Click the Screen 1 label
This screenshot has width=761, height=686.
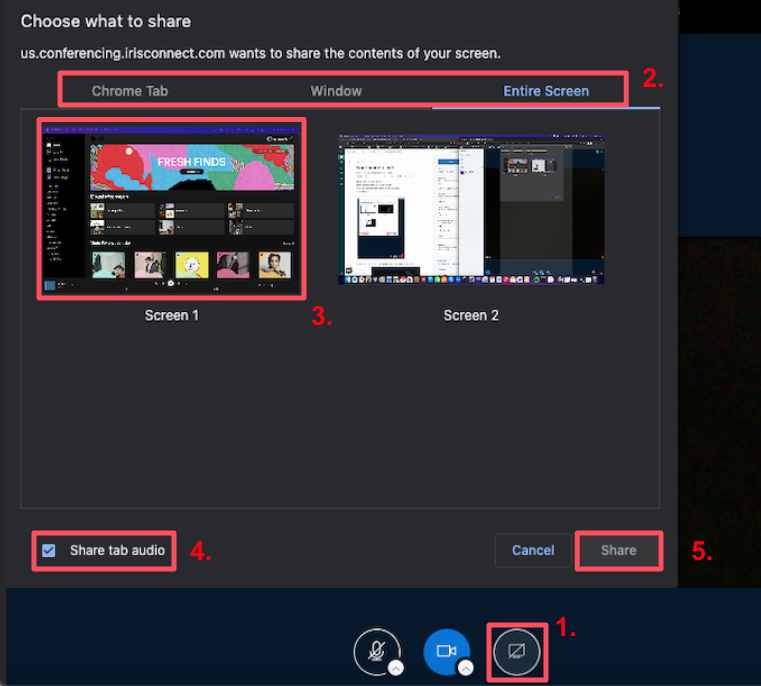pos(171,316)
